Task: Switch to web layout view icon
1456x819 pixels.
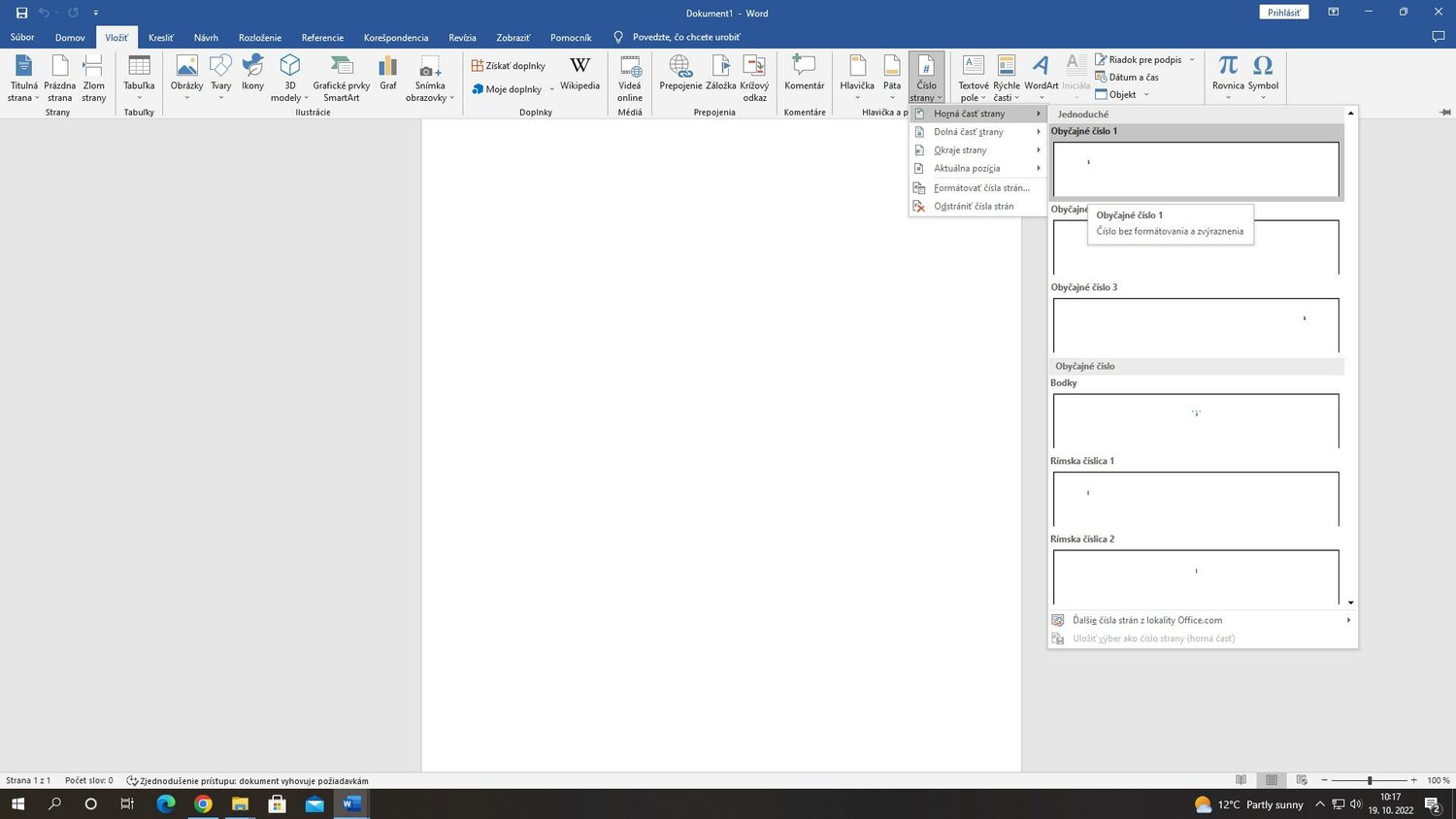Action: (1302, 780)
